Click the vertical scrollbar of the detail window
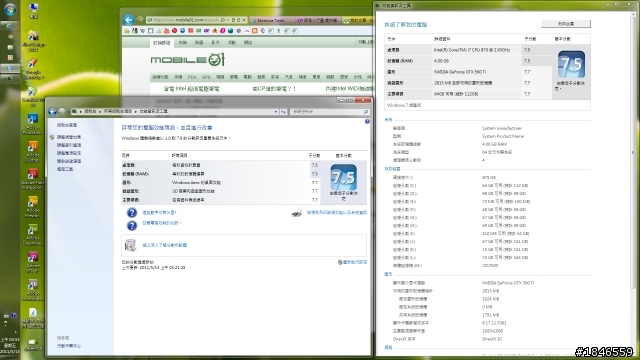 point(633,153)
